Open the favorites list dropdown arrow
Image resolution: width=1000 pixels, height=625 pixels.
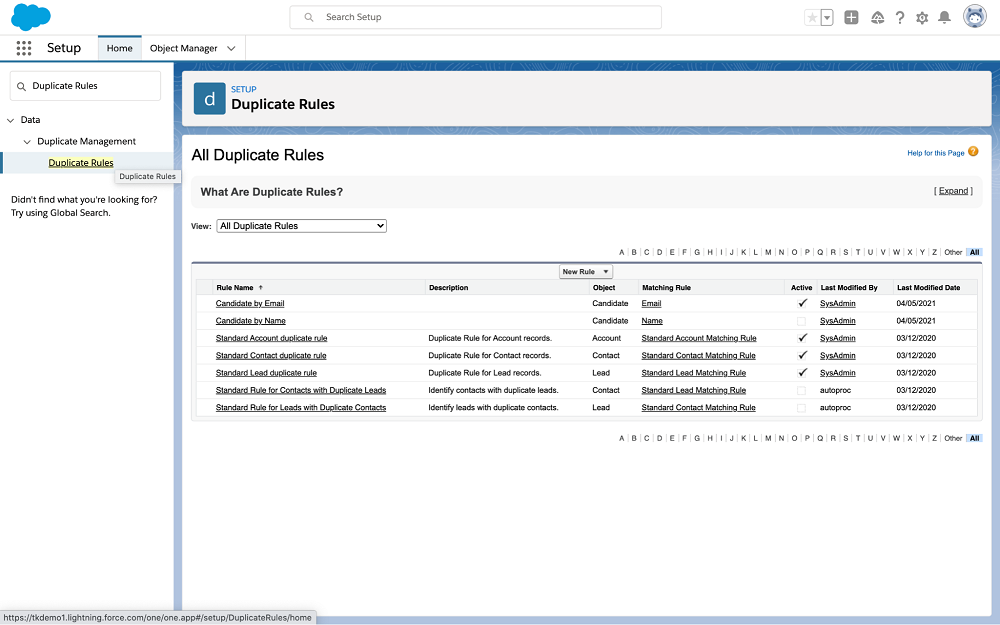[827, 18]
